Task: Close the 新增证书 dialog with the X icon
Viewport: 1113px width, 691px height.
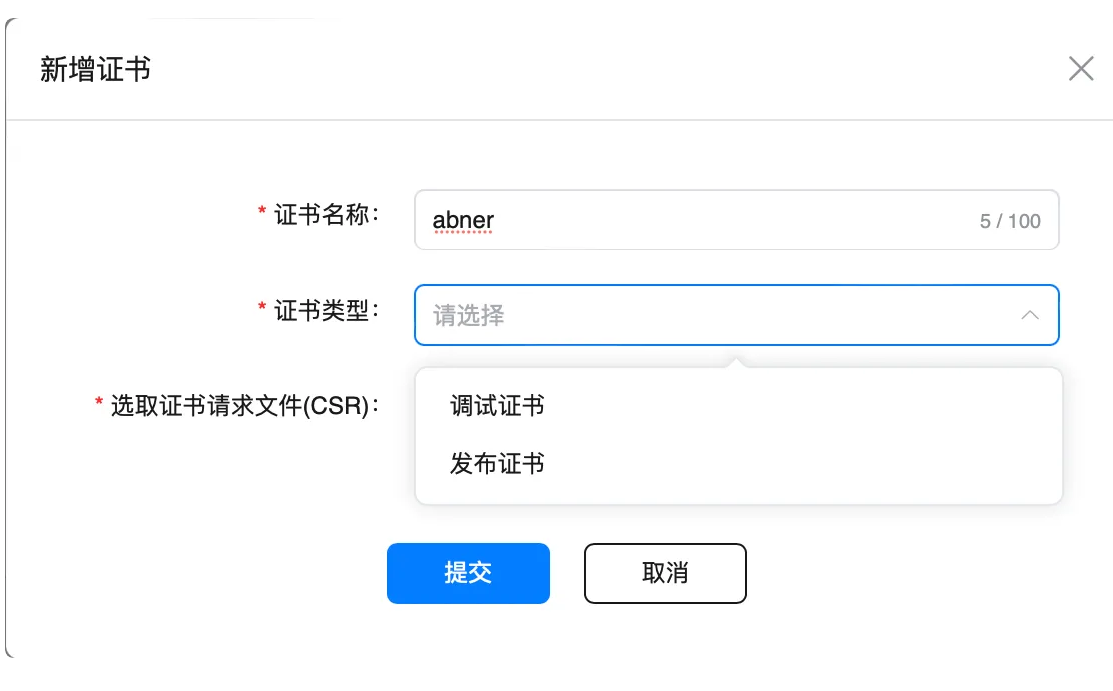Action: click(x=1081, y=69)
